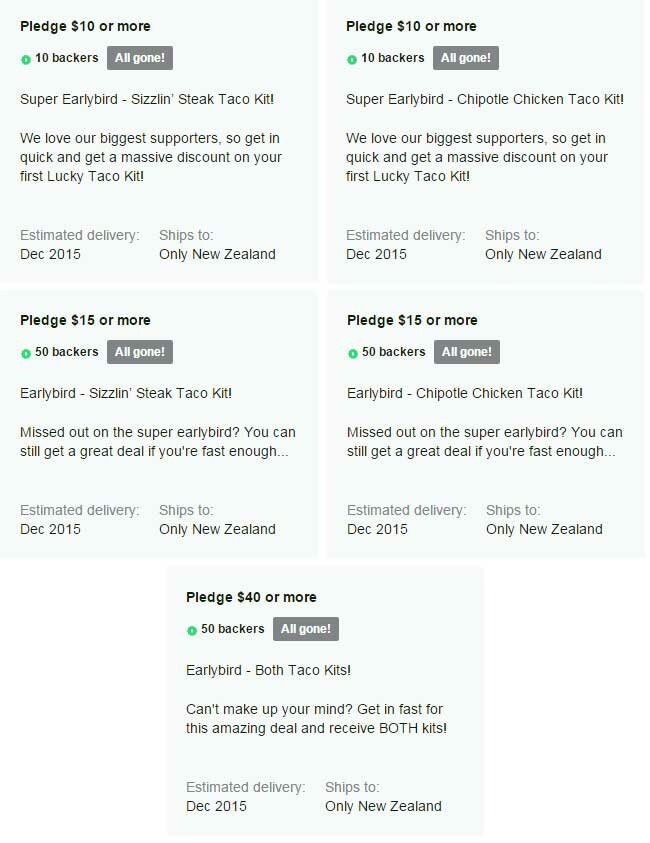Screen dimensions: 650x843
Task: Open 'Pledge $15 or more' Sizzlin' Steak reward
Action: click(x=85, y=320)
